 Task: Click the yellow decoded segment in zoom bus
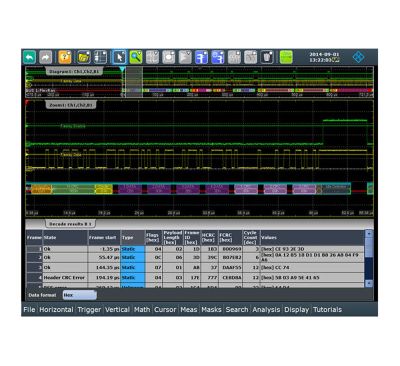click(x=104, y=189)
